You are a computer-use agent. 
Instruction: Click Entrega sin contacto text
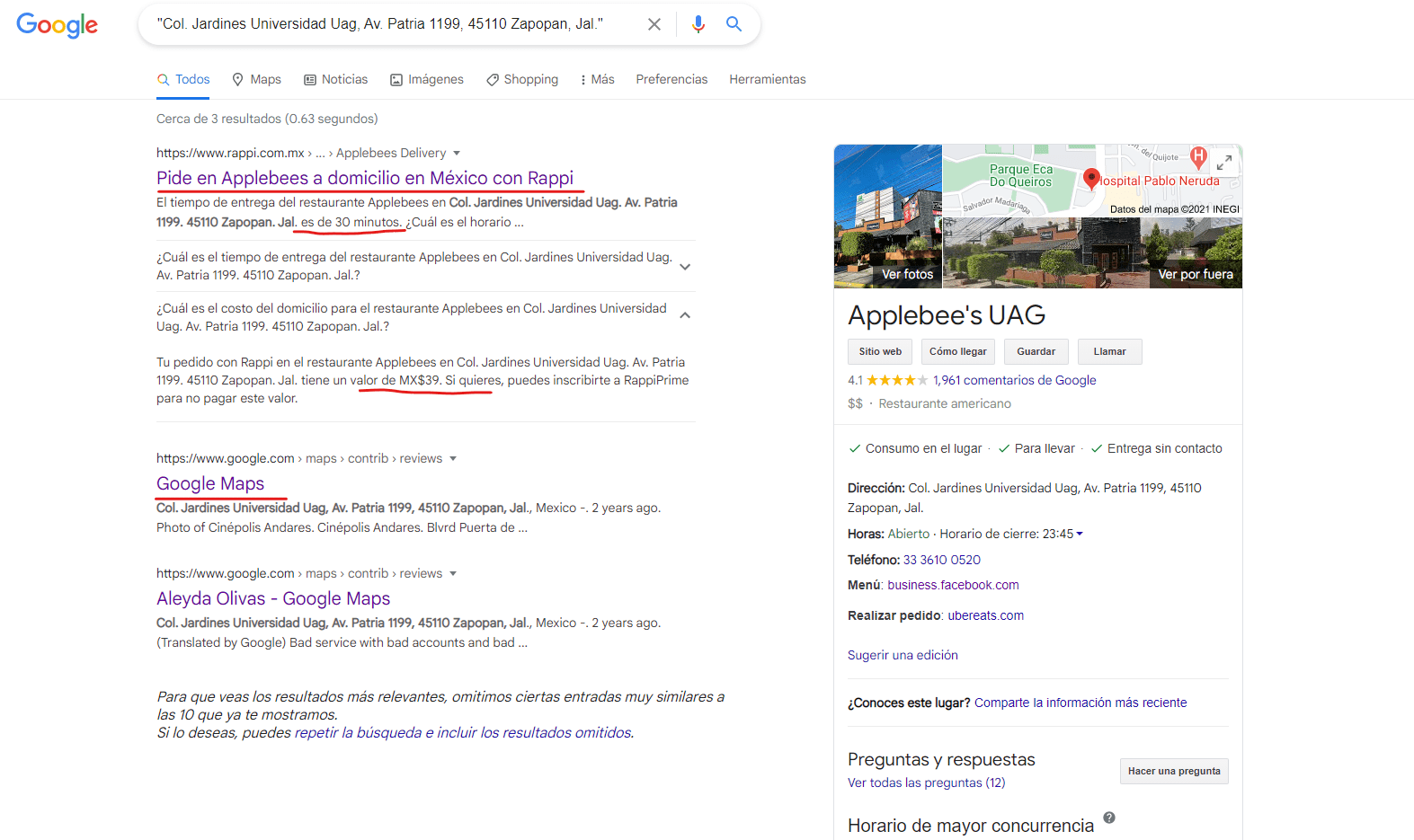[x=1164, y=448]
